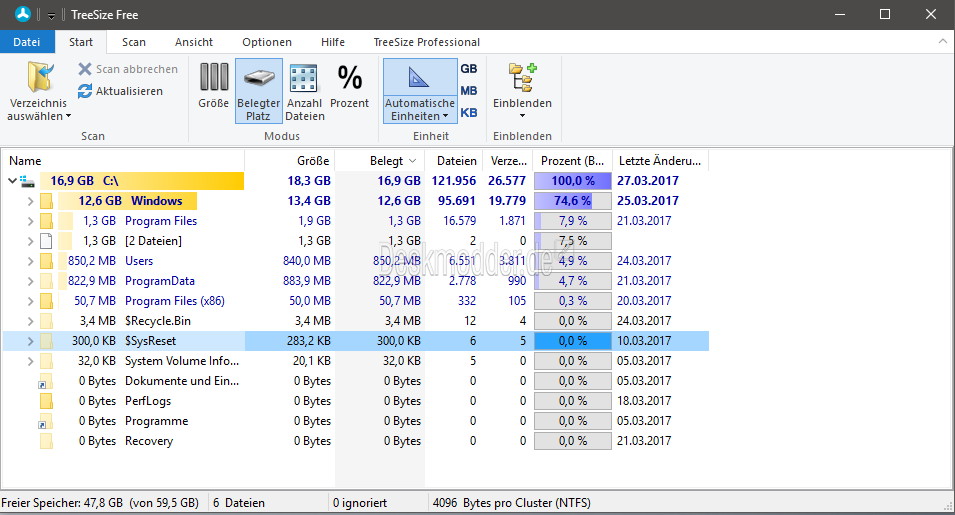Select the $Recycle.Bin row
Screen dimensions: 955x515
(356, 321)
